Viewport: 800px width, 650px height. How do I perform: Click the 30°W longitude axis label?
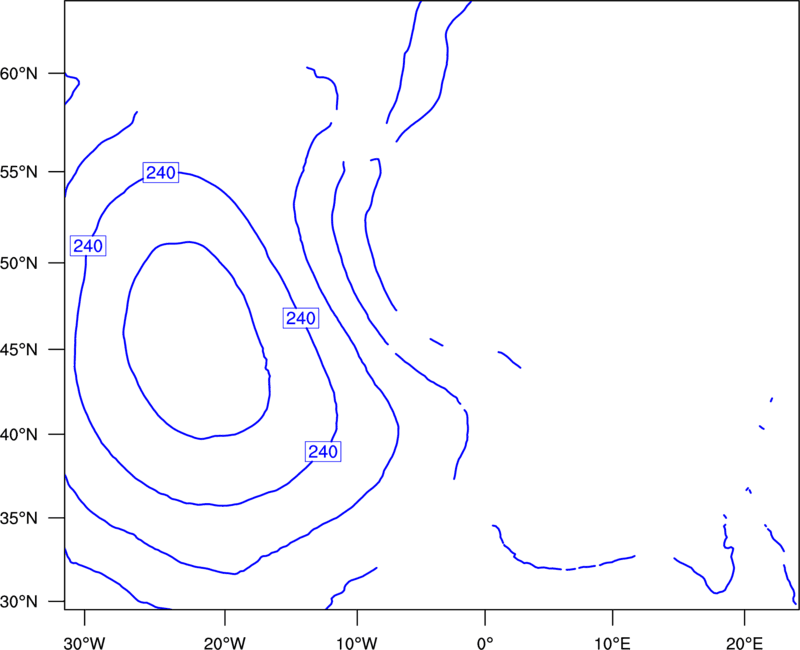coord(85,643)
